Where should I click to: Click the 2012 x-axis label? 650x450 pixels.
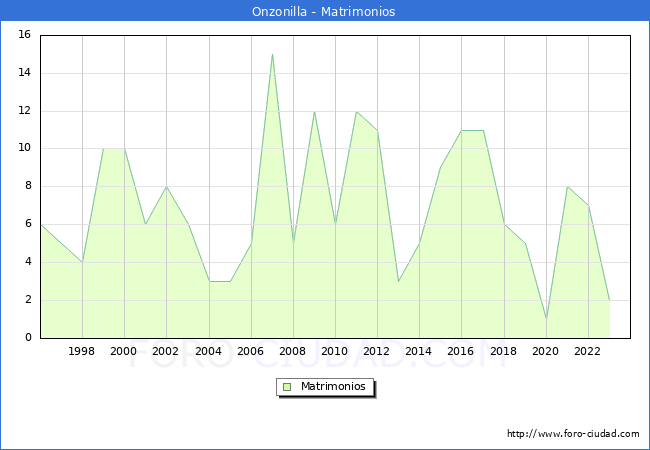(376, 351)
